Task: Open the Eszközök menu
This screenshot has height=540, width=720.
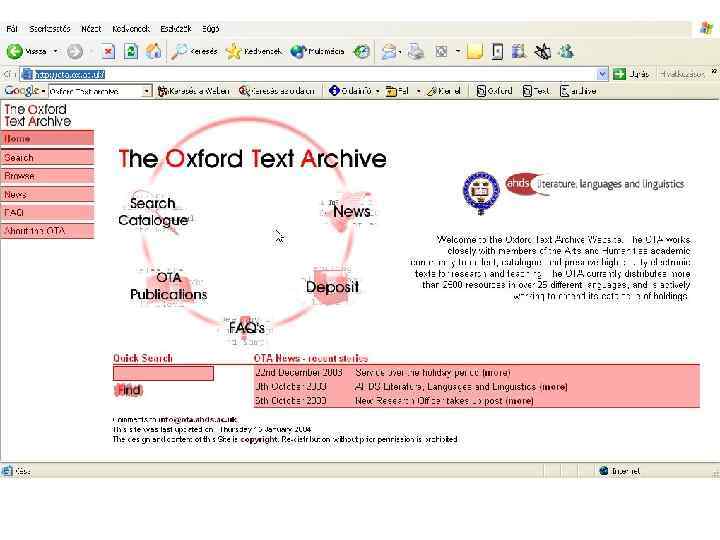Action: pyautogui.click(x=175, y=28)
